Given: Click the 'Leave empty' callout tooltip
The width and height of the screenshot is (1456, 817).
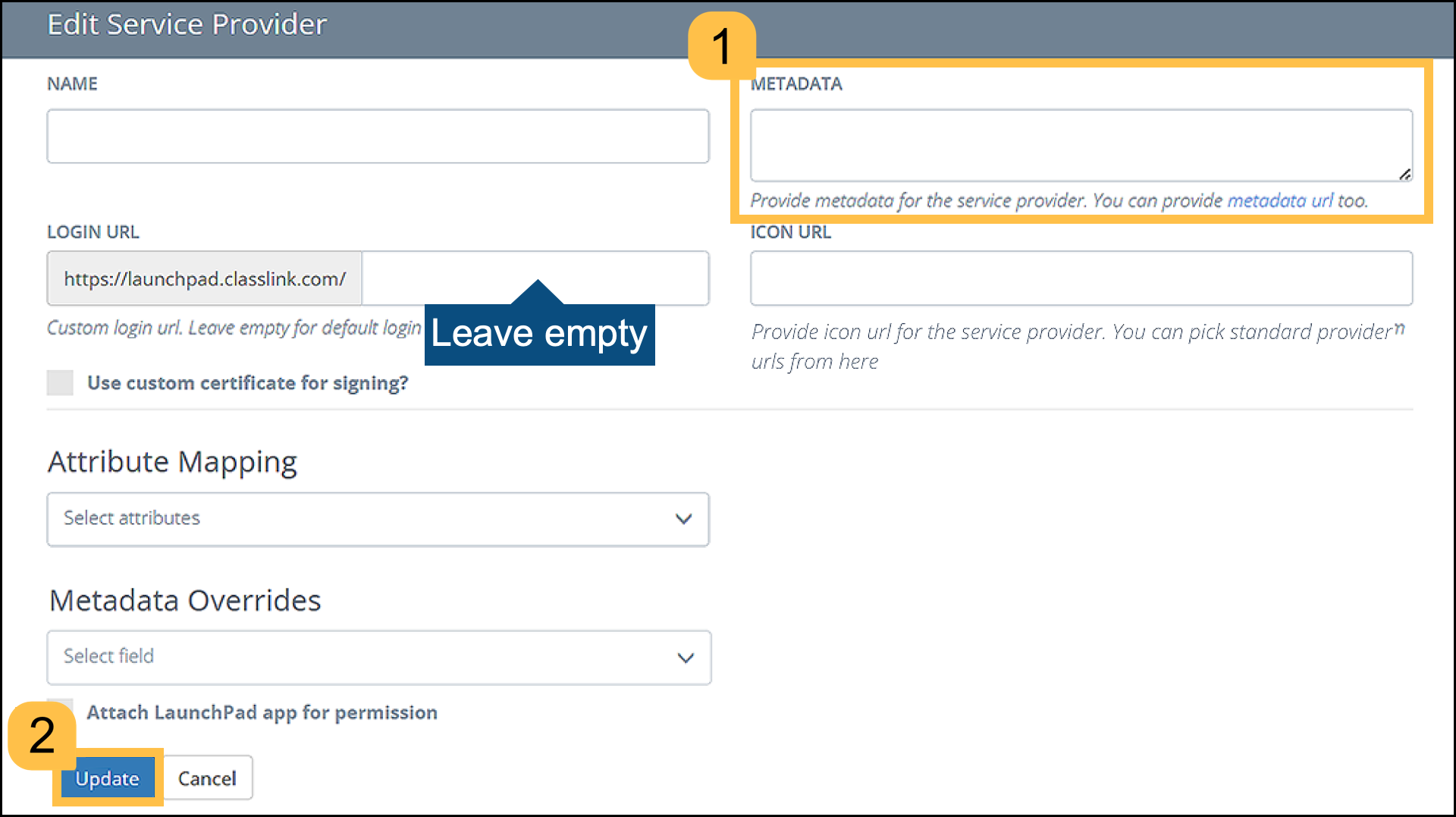Looking at the screenshot, I should coord(538,332).
